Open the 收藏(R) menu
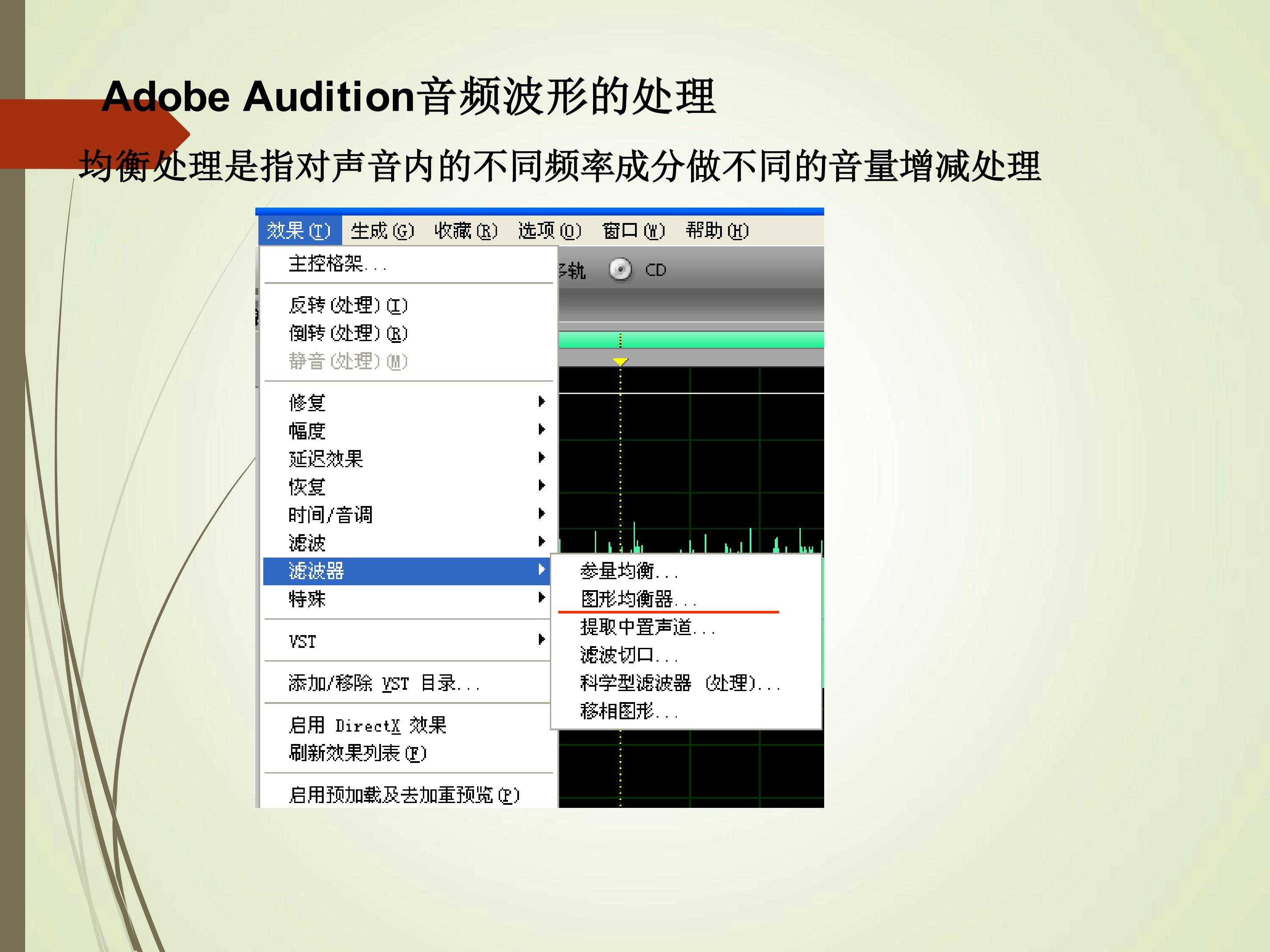 click(466, 231)
